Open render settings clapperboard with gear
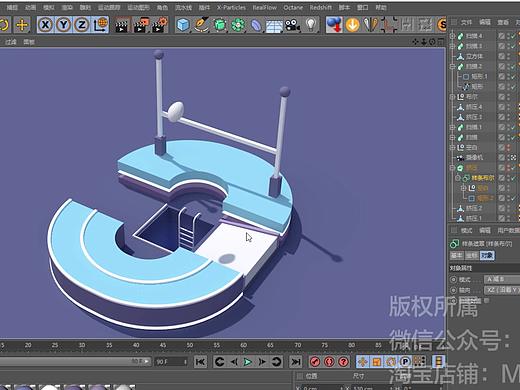This screenshot has width=520, height=390. tap(160, 25)
